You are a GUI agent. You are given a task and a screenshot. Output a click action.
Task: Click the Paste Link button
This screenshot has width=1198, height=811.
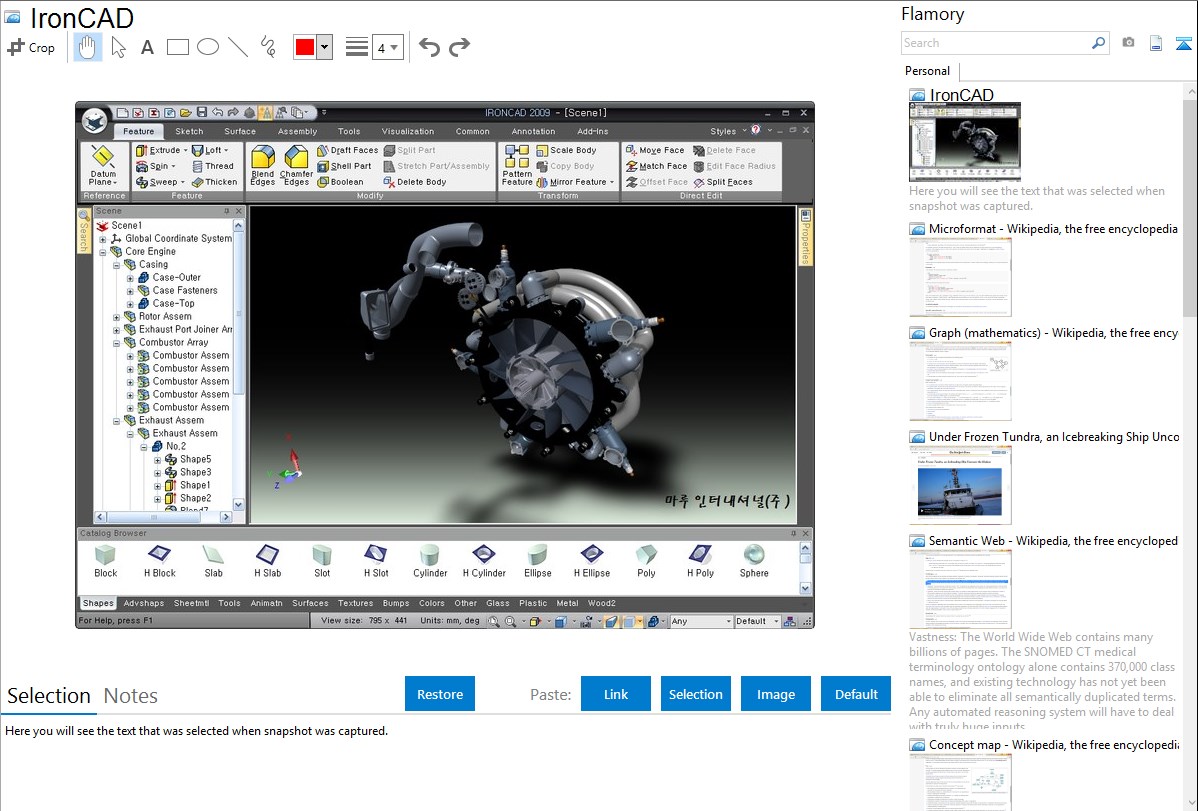coord(616,694)
